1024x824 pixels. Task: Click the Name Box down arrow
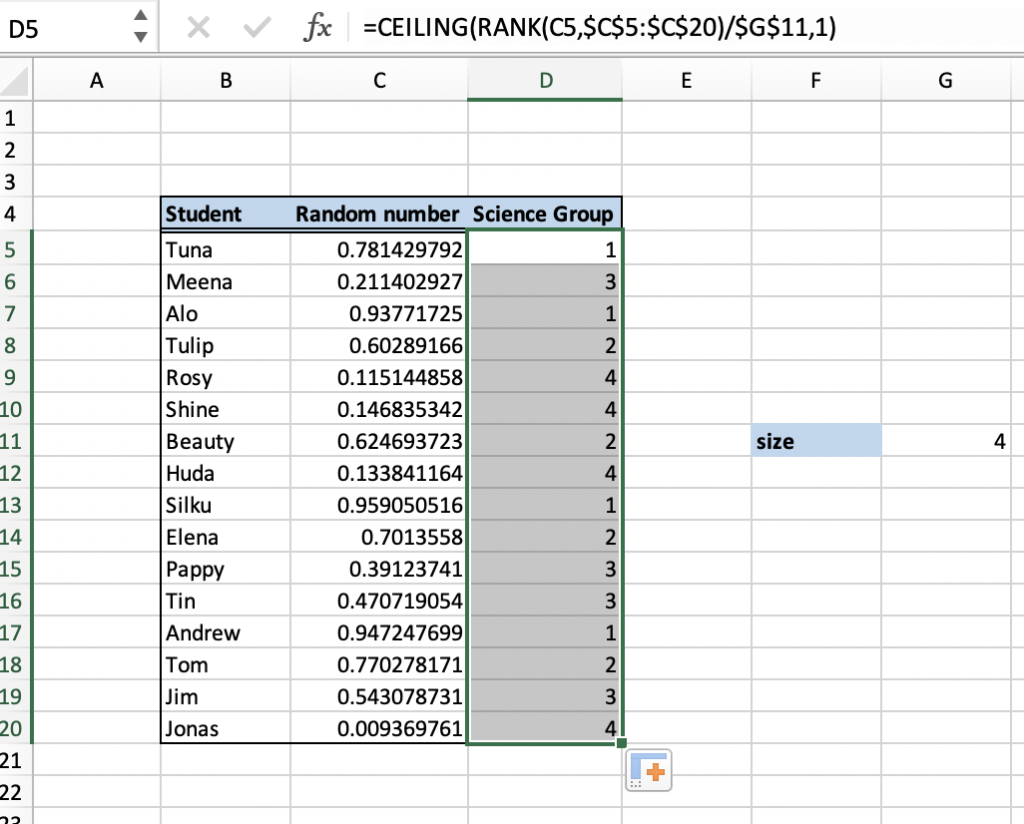(140, 38)
